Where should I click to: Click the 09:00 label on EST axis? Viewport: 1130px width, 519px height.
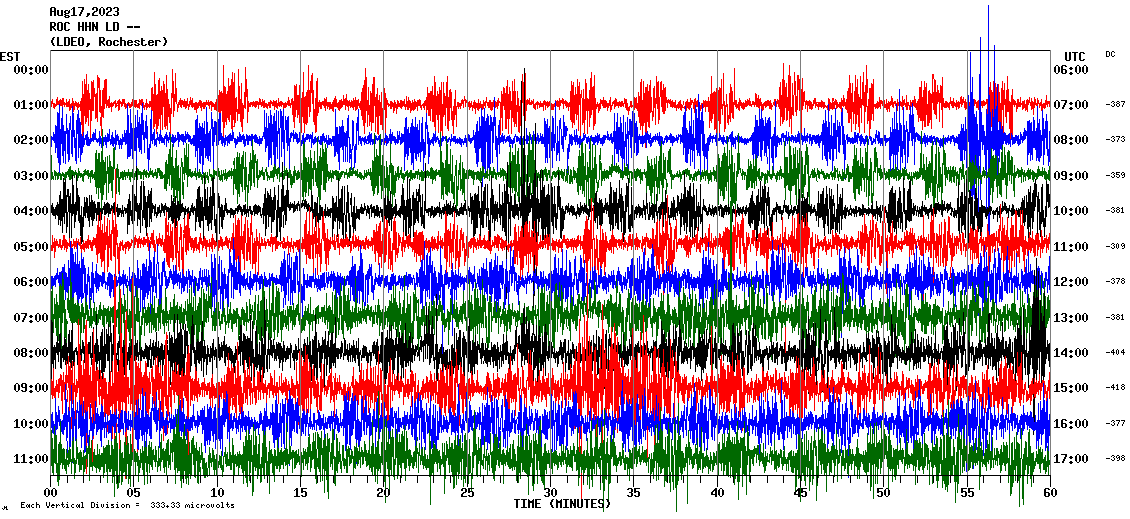tap(31, 388)
